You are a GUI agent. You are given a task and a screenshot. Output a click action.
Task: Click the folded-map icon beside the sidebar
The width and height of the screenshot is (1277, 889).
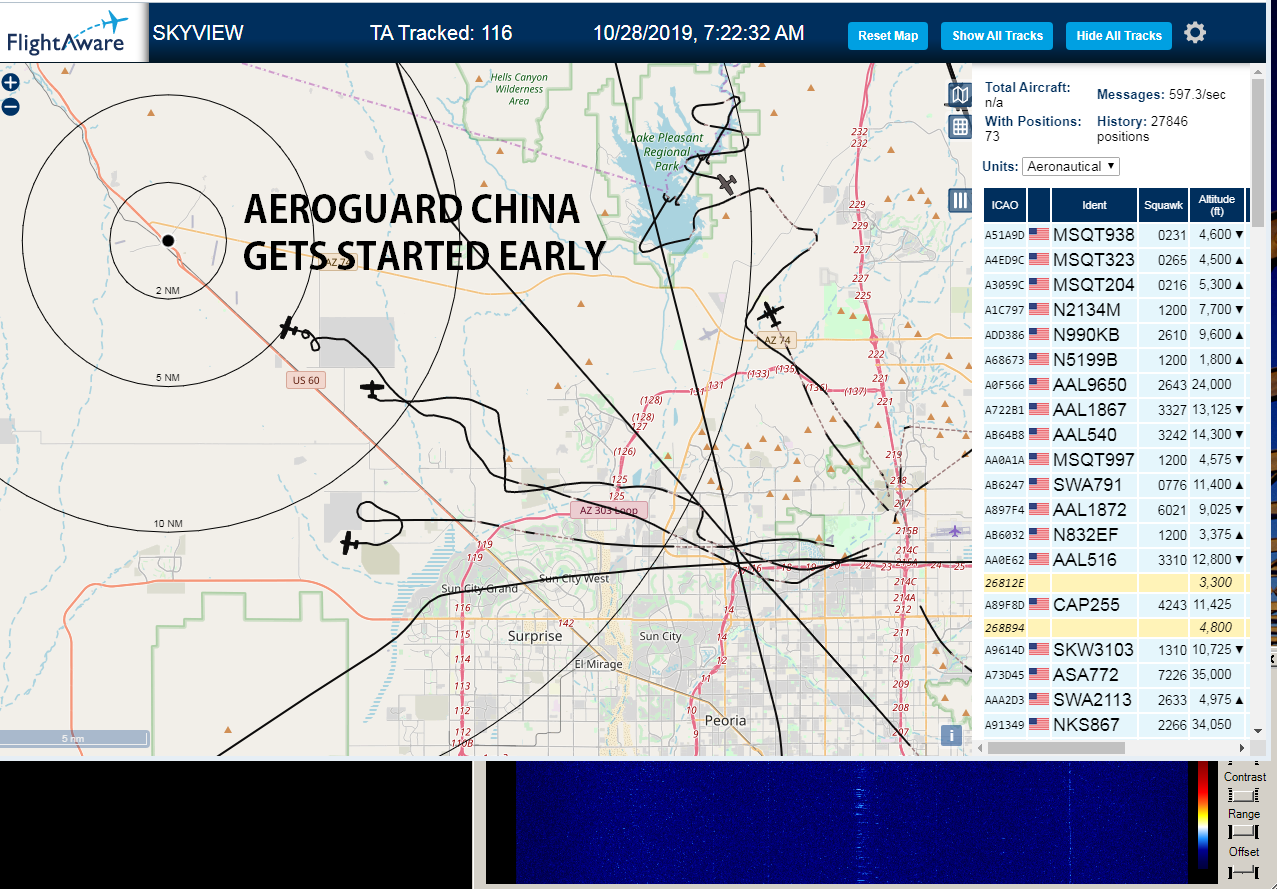click(960, 95)
